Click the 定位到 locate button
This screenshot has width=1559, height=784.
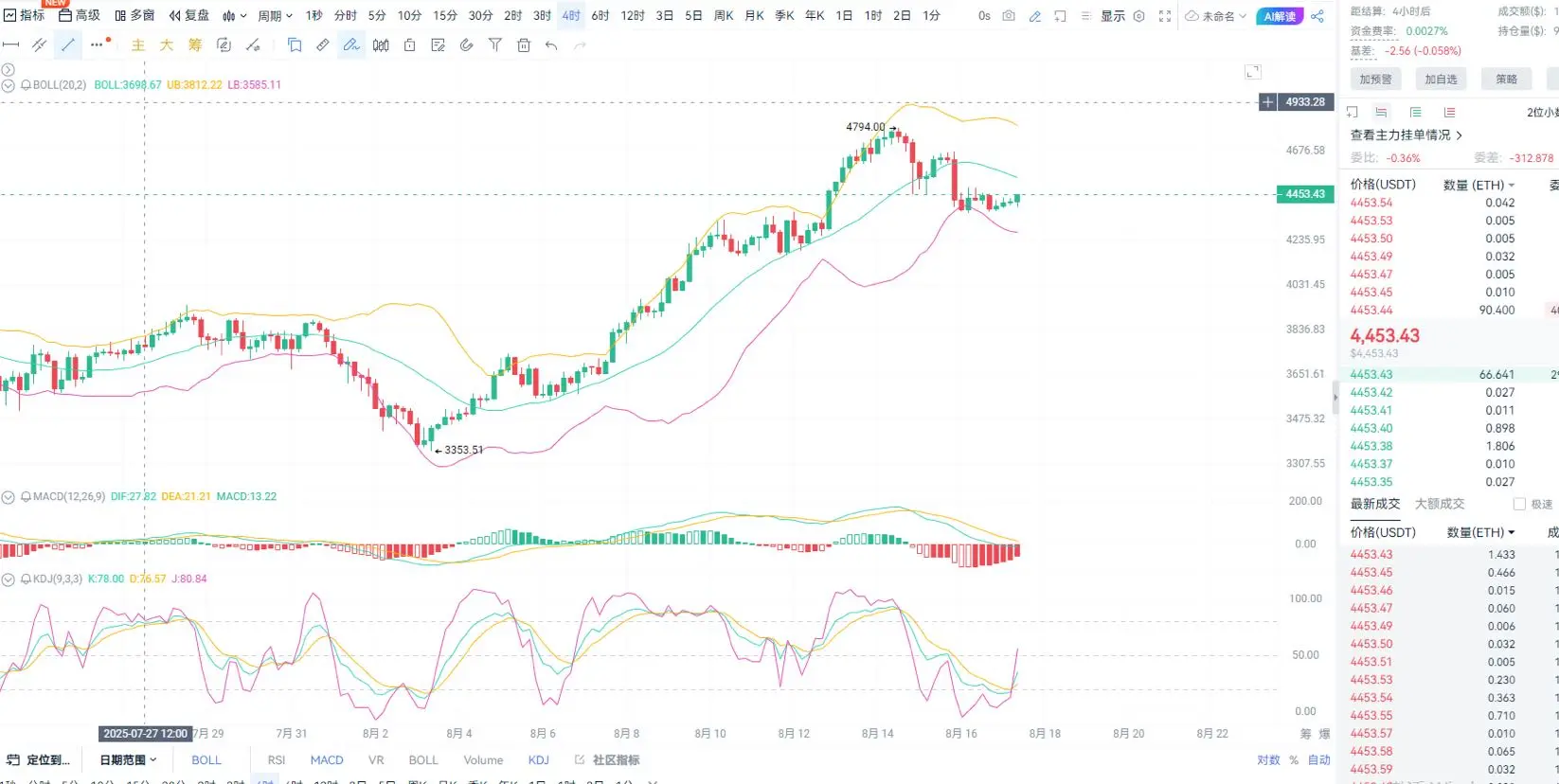coord(39,759)
